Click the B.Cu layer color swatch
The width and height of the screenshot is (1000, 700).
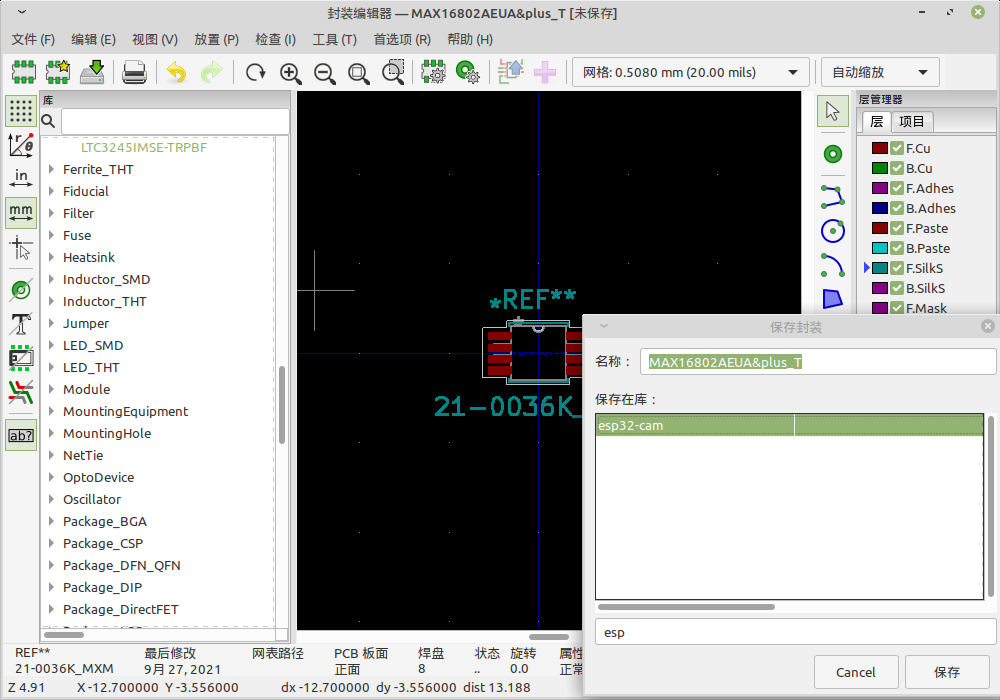(880, 168)
